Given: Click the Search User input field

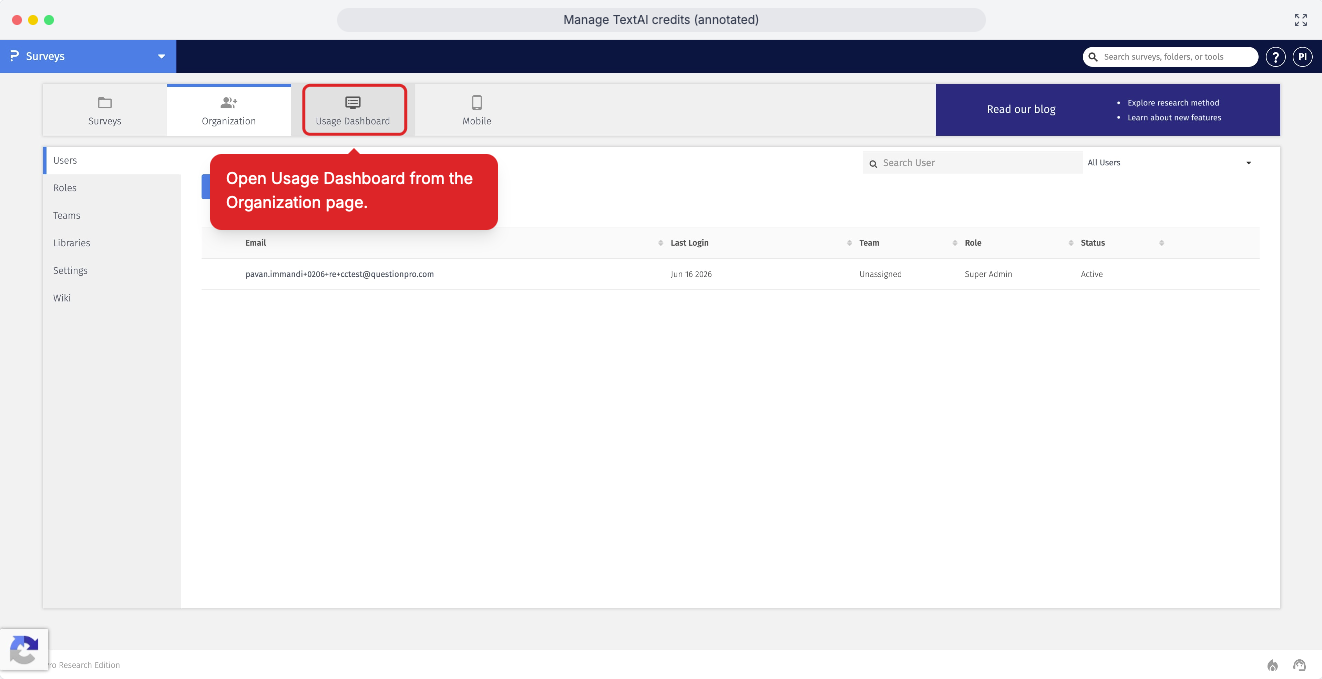Looking at the screenshot, I should click(972, 162).
